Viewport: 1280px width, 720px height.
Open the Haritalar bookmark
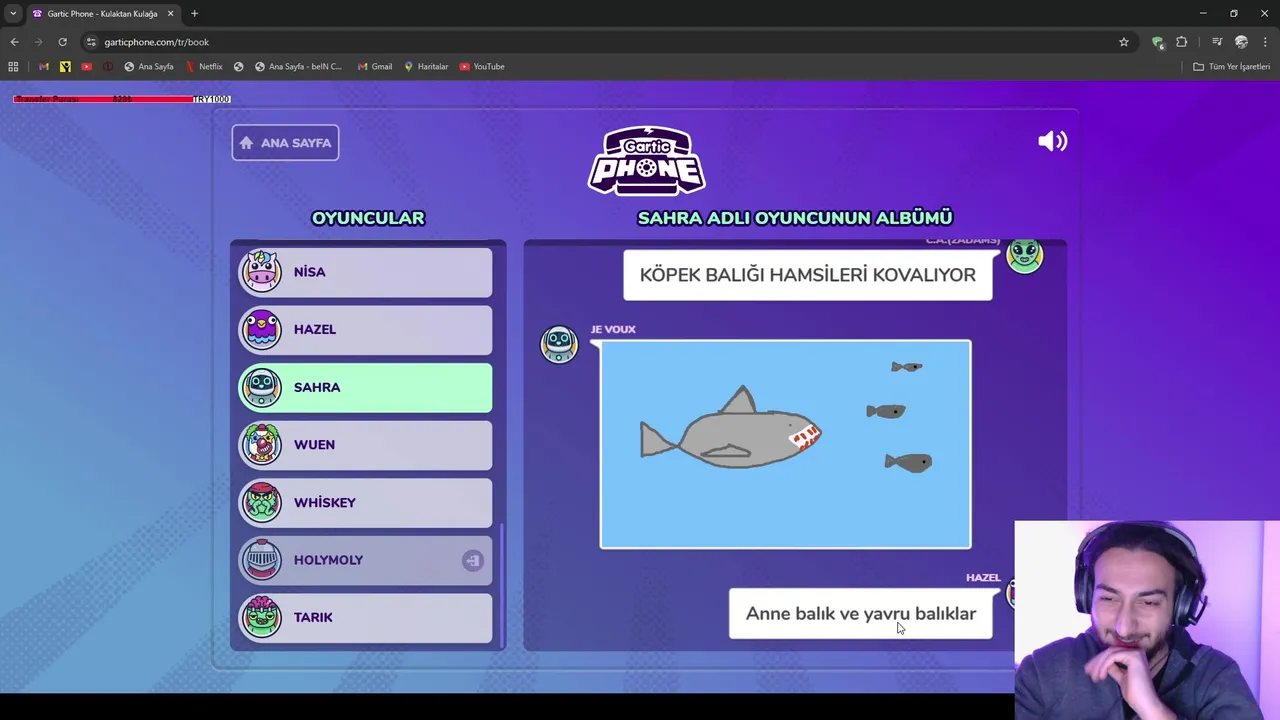tap(426, 67)
